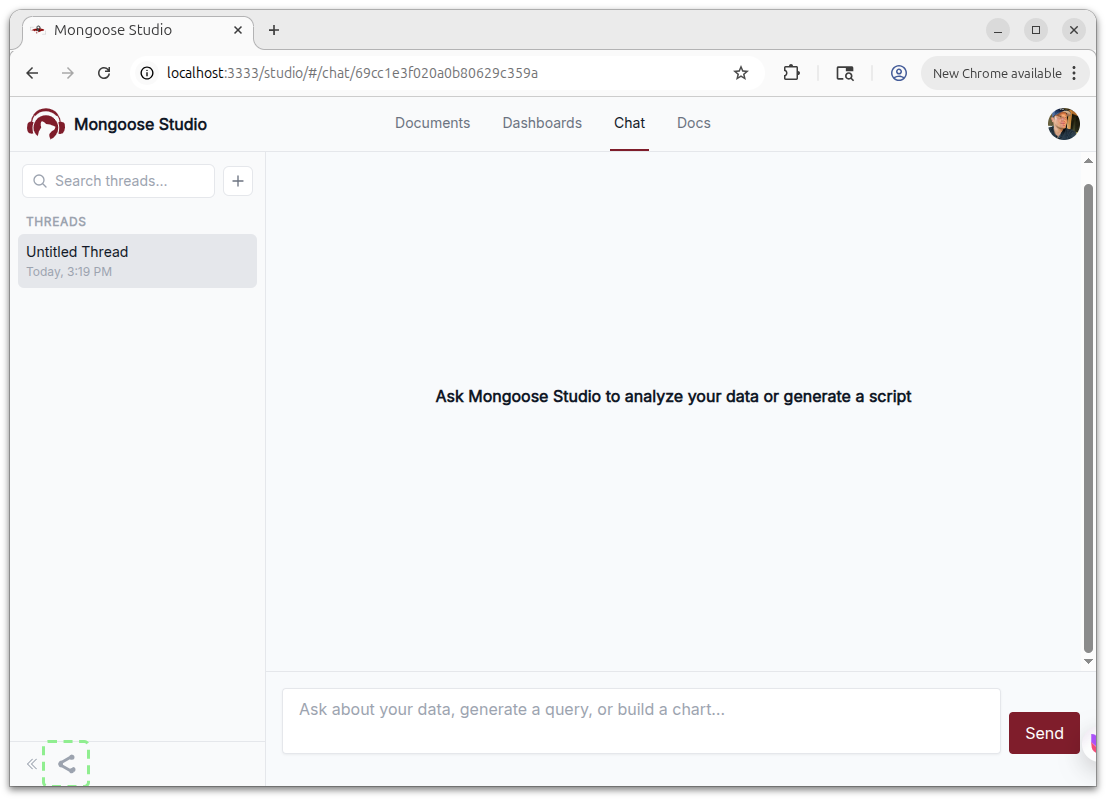1106x799 pixels.
Task: Click the magnifier icon in thread search
Action: tap(40, 181)
